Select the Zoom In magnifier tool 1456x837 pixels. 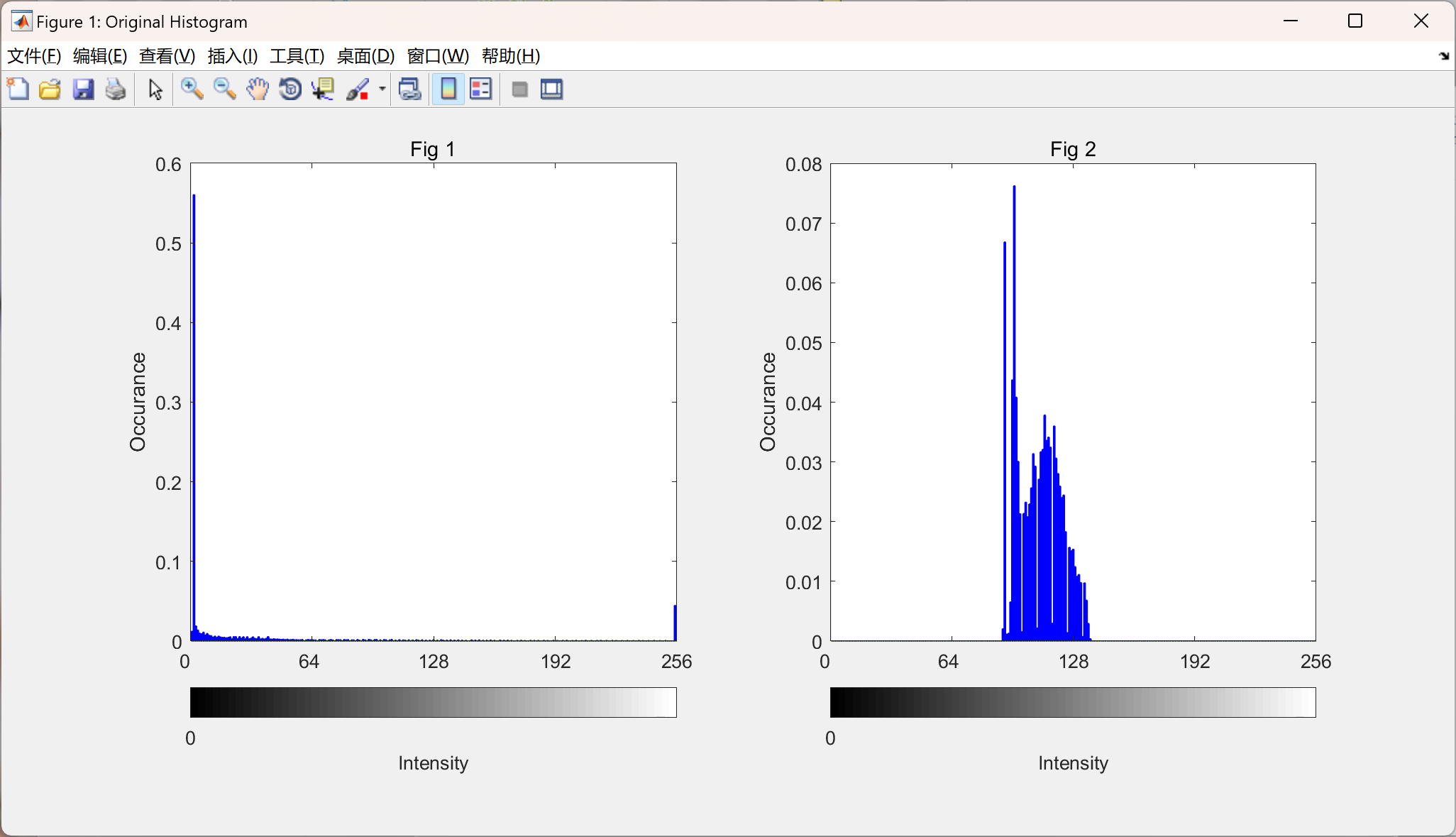pyautogui.click(x=192, y=89)
